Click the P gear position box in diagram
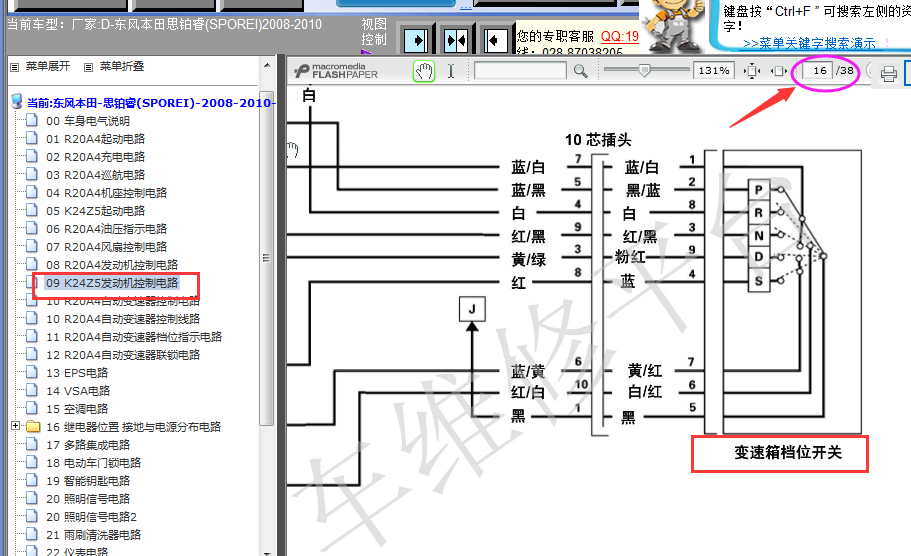Screen dimensions: 911x556 click(x=758, y=190)
